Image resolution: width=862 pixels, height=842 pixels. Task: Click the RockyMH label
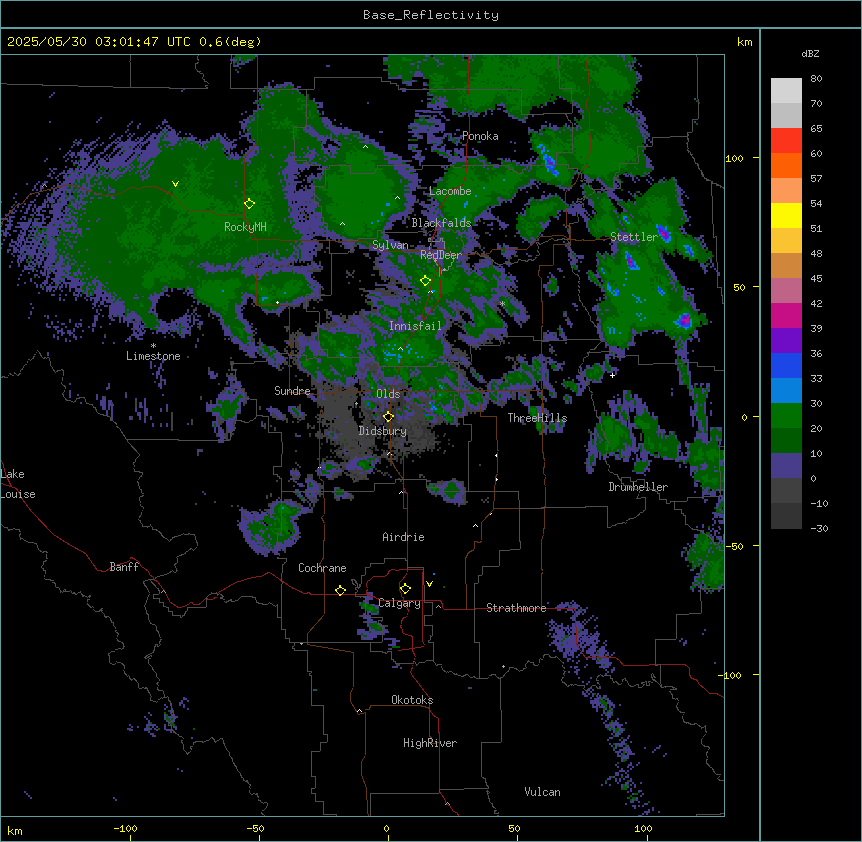pos(245,227)
